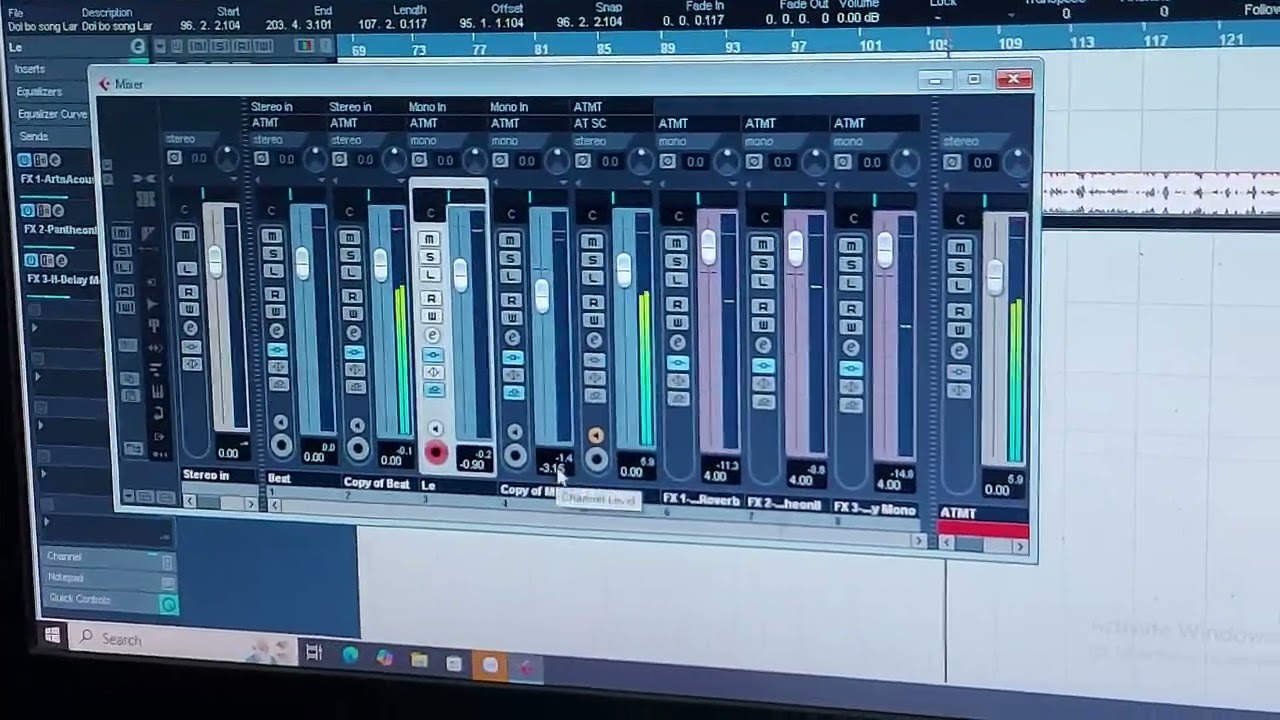Click the volume fader handle on Le channel
The width and height of the screenshot is (1280, 720).
[460, 275]
